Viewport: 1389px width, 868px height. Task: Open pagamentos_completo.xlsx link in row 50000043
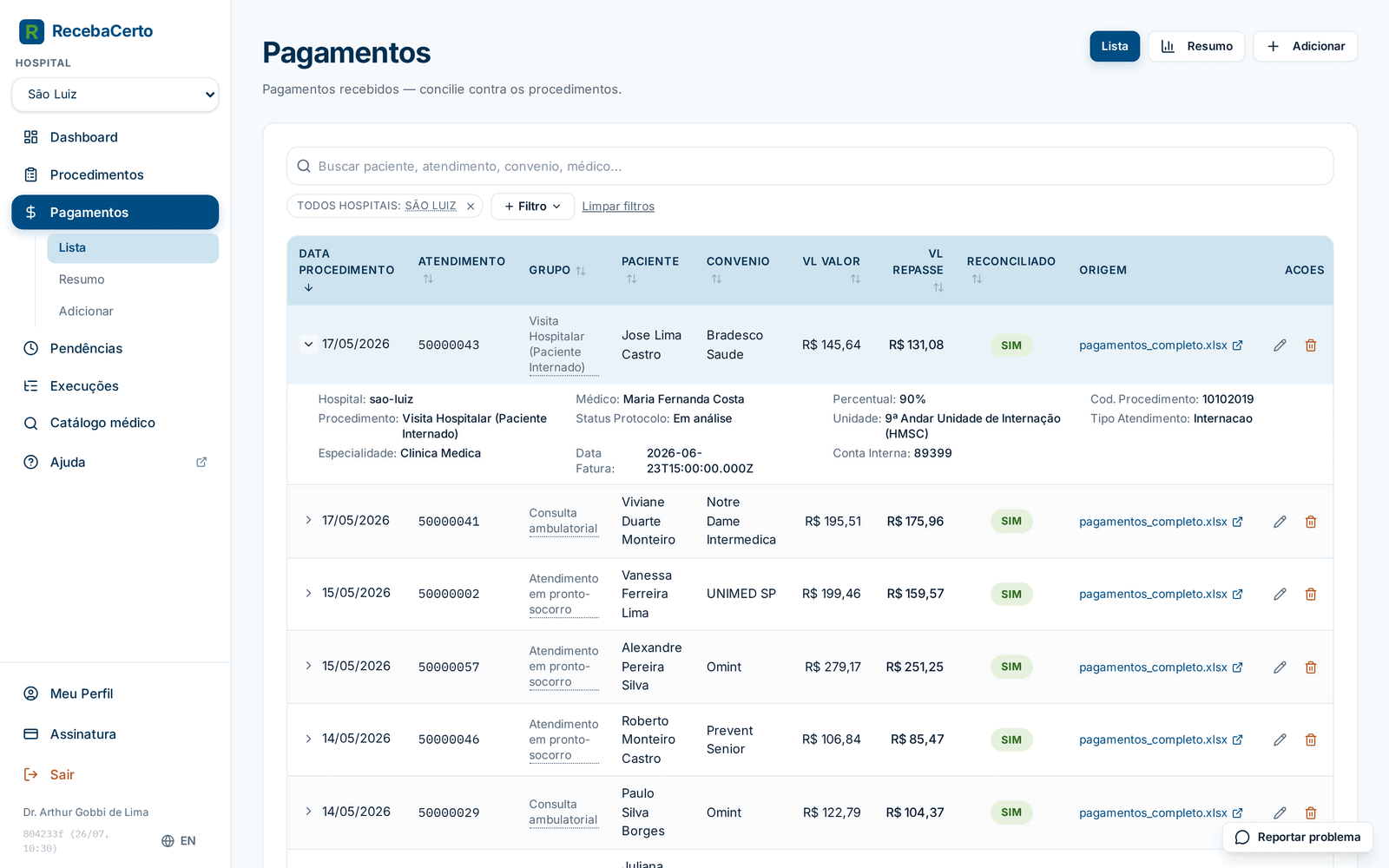click(x=1161, y=345)
